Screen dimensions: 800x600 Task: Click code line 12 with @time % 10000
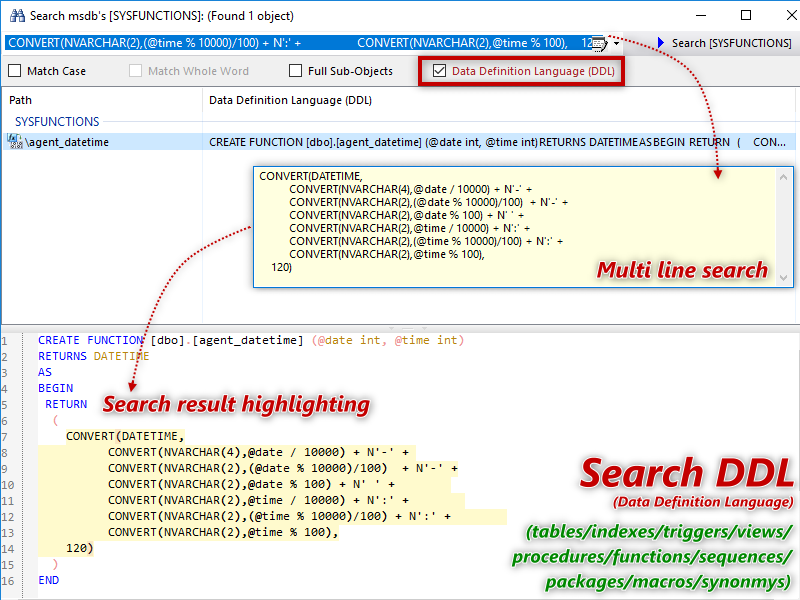(x=279, y=516)
